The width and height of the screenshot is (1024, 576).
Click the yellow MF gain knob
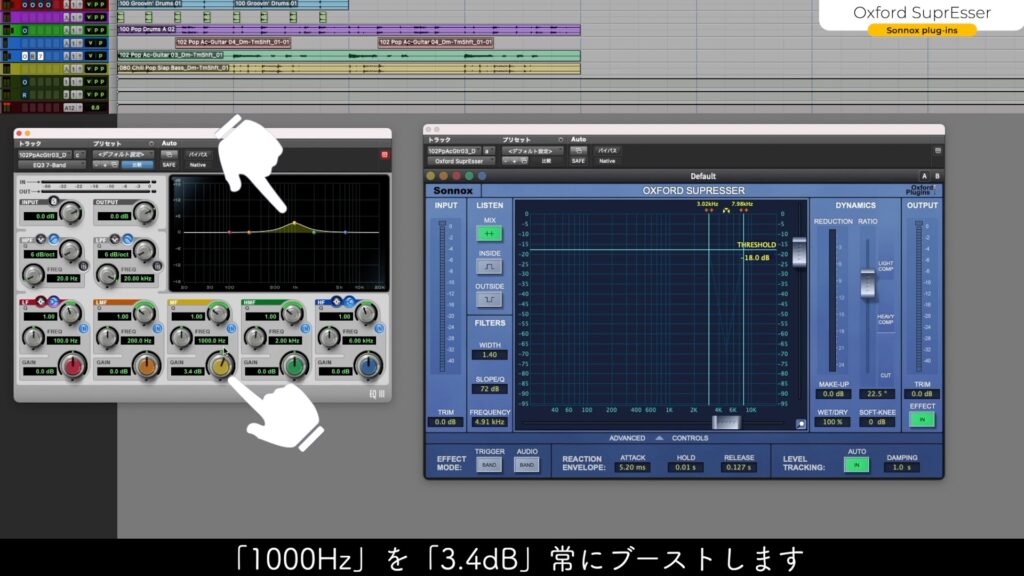tap(221, 366)
